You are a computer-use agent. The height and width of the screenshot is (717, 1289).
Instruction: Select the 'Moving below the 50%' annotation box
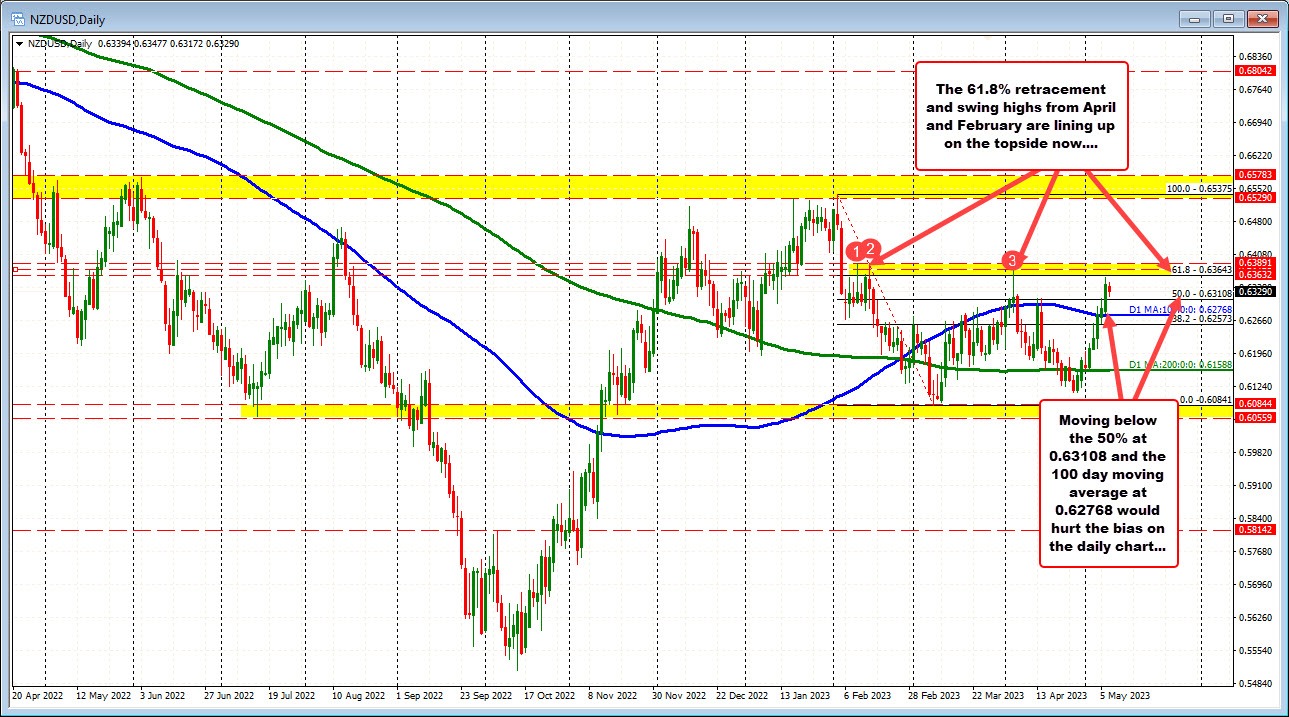coord(1108,485)
